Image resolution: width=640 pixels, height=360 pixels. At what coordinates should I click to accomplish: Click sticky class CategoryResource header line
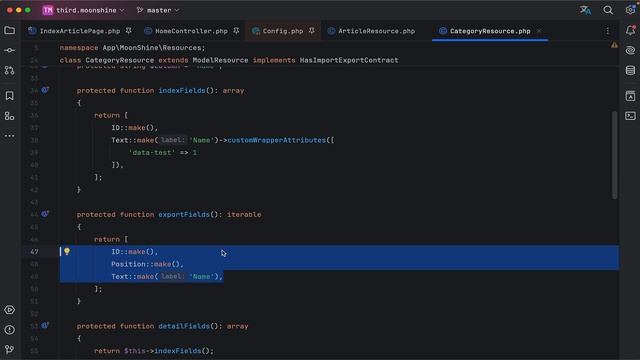coord(229,60)
